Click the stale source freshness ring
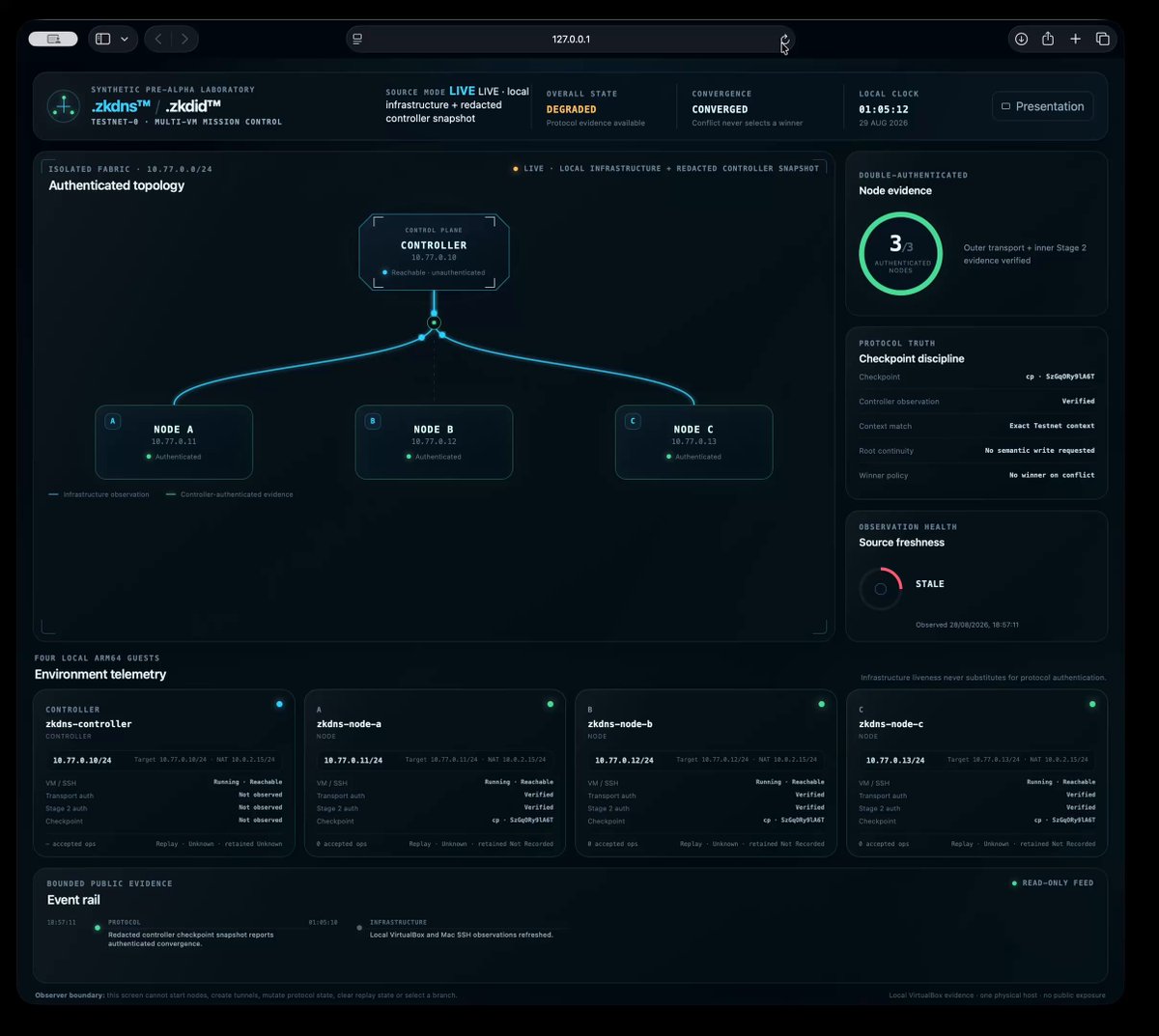This screenshot has height=1036, width=1159. click(x=880, y=588)
